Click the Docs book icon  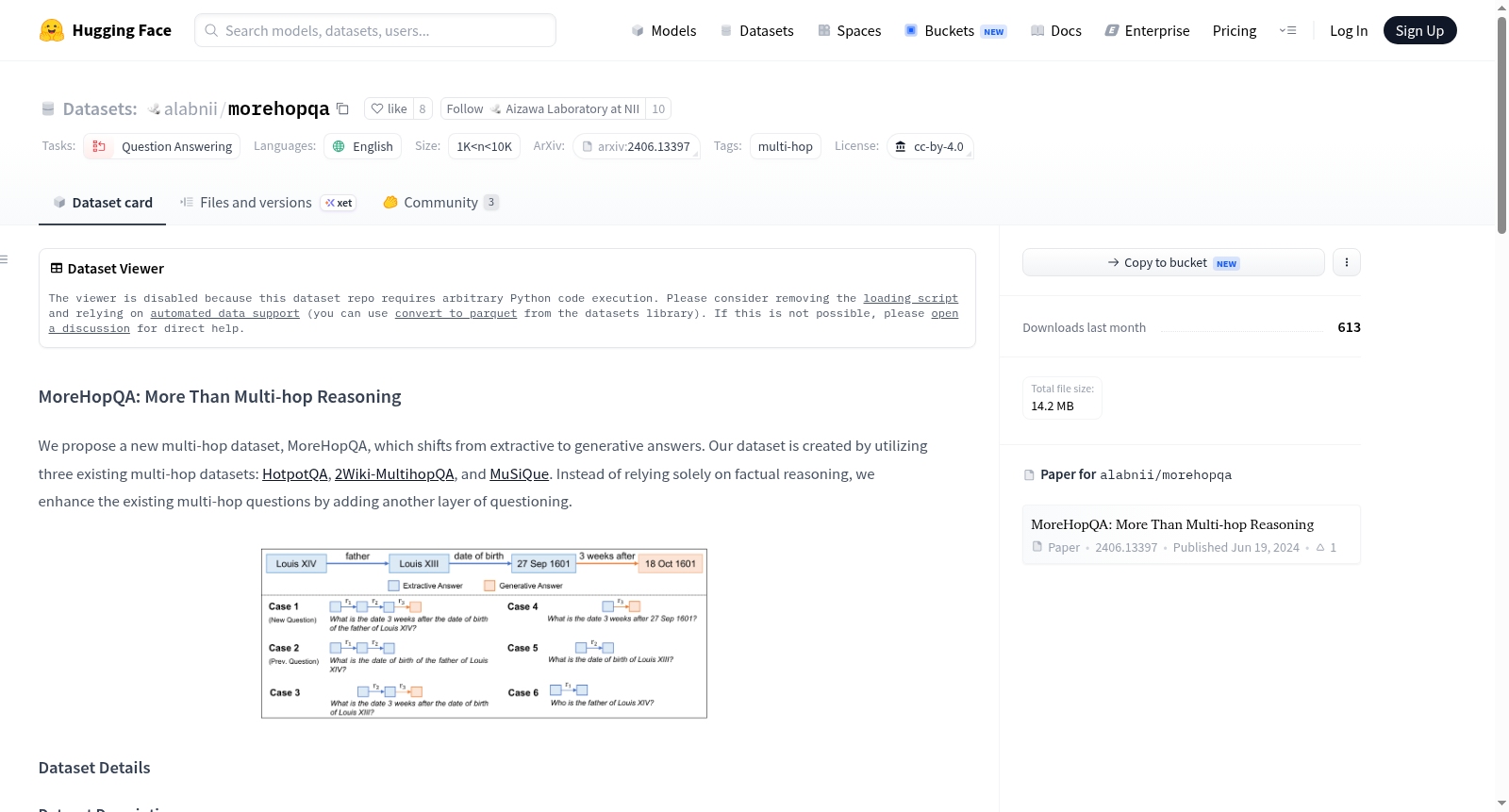point(1037,30)
